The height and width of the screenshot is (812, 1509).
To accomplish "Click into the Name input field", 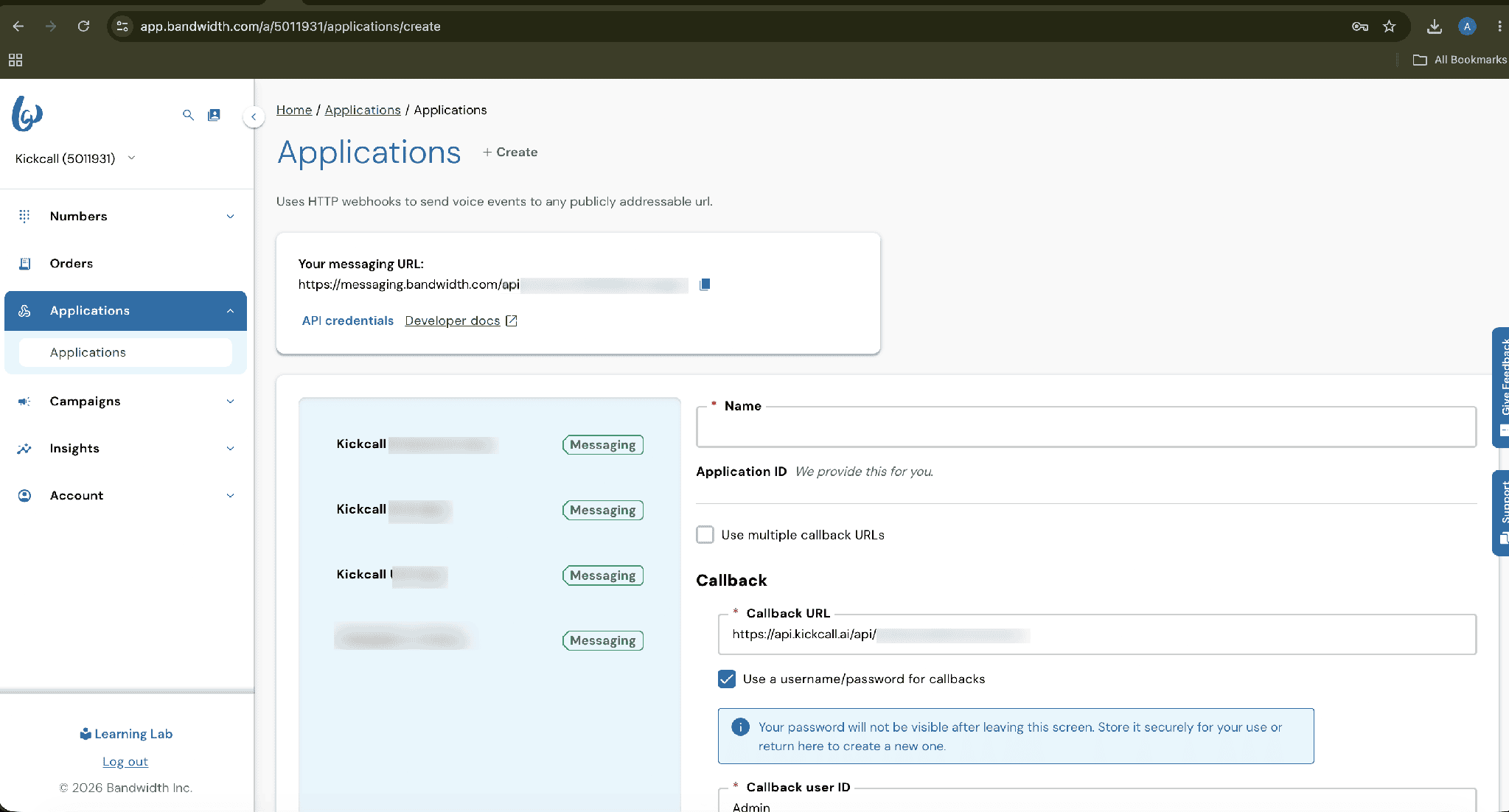I will (1086, 427).
